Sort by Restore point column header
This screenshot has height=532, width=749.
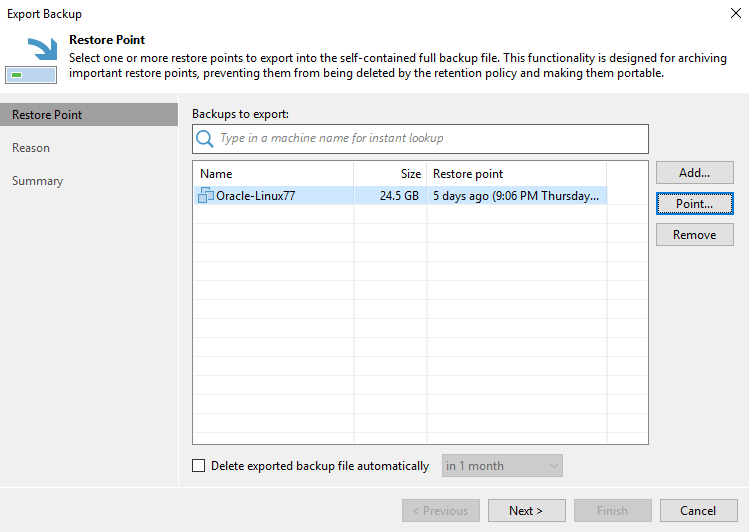click(x=516, y=174)
